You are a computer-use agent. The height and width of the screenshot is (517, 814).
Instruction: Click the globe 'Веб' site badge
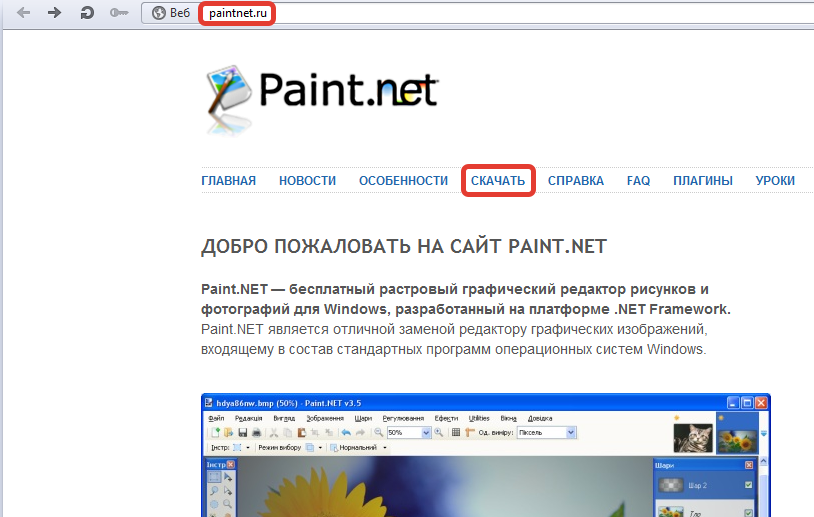(170, 13)
